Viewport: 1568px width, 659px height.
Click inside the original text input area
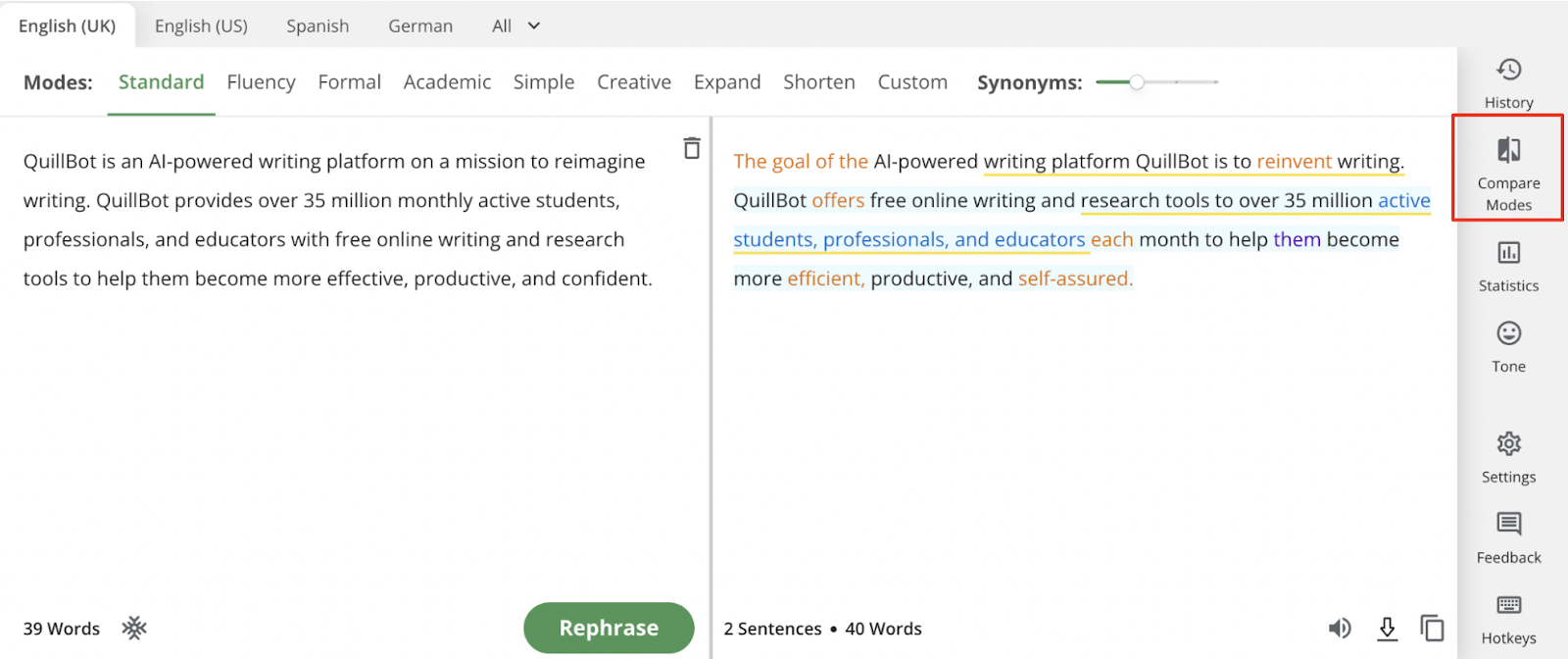[338, 220]
